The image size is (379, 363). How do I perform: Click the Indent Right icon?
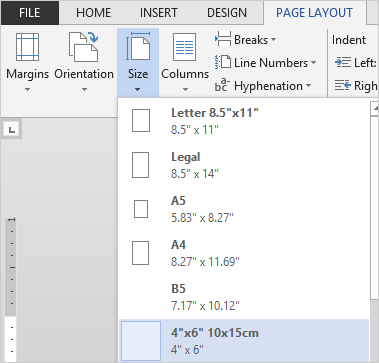(x=343, y=85)
